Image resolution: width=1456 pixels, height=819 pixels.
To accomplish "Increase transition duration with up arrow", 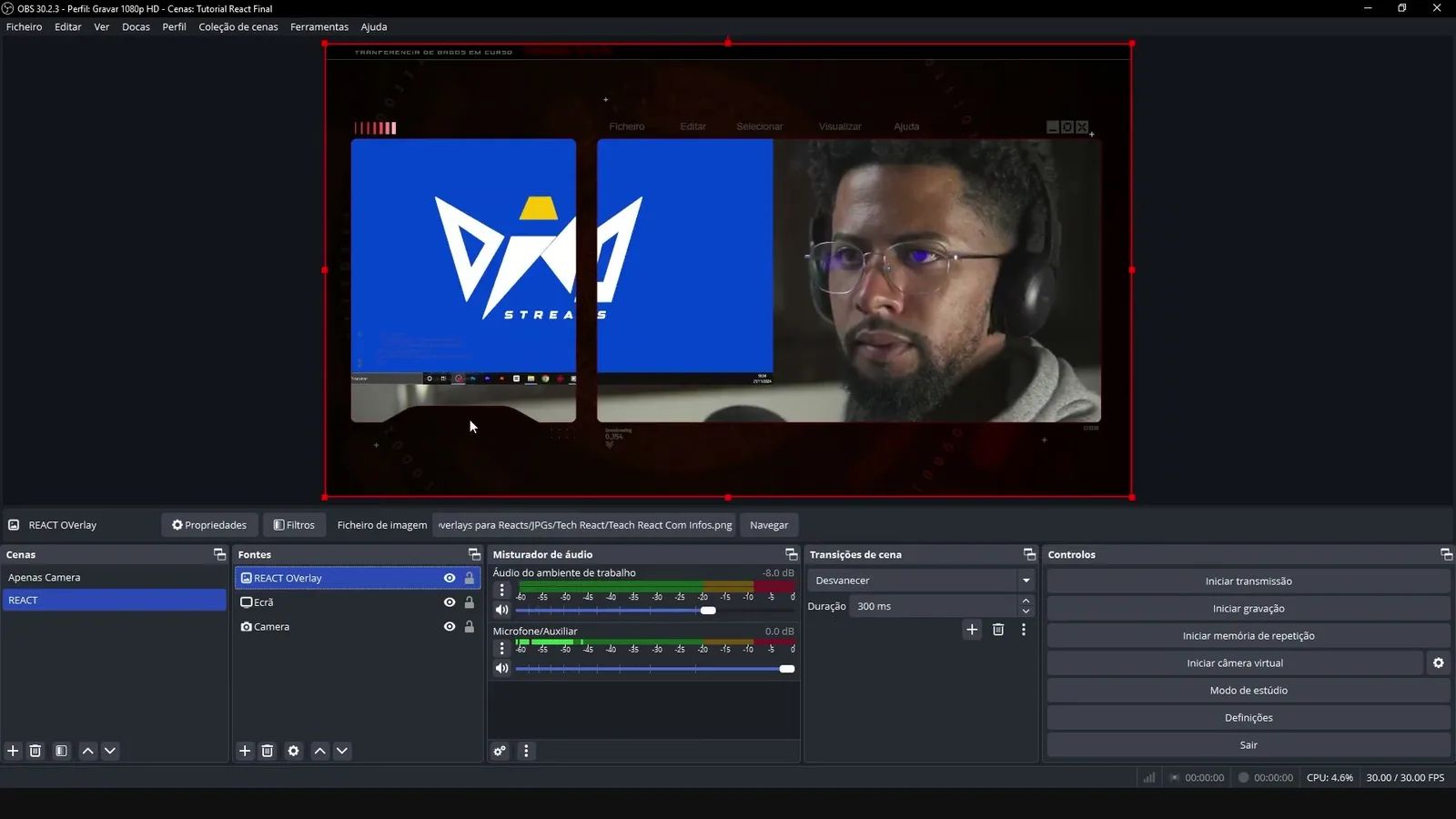I will [x=1026, y=601].
